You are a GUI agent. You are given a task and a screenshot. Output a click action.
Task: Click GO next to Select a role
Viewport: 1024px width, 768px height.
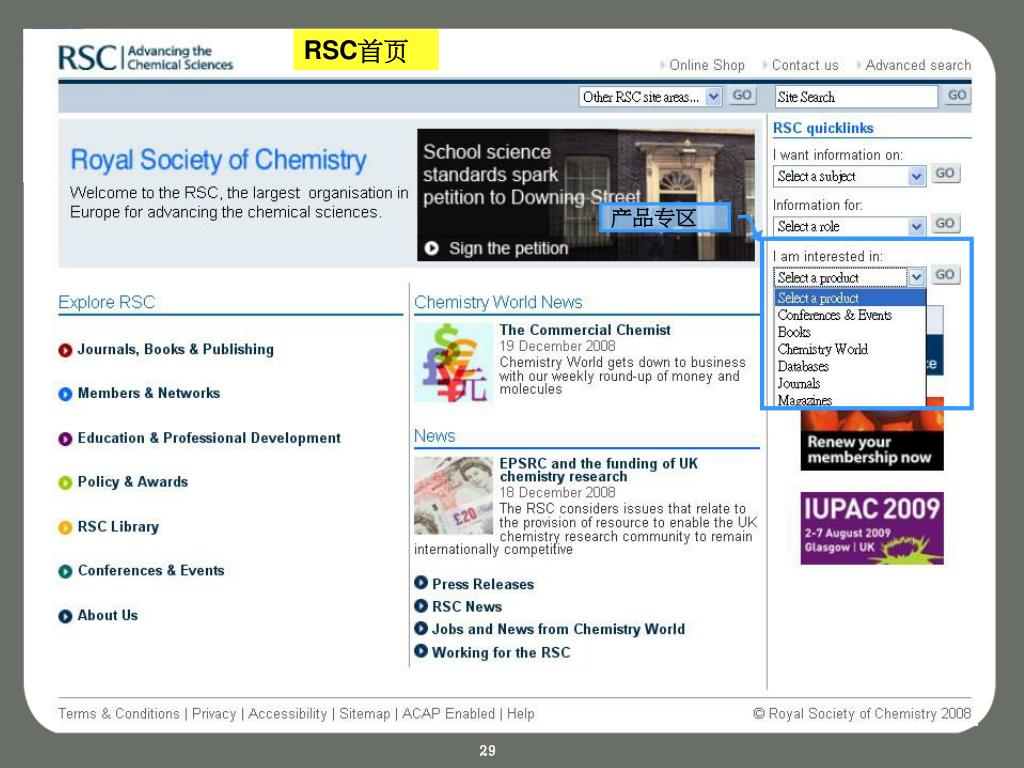(x=945, y=223)
